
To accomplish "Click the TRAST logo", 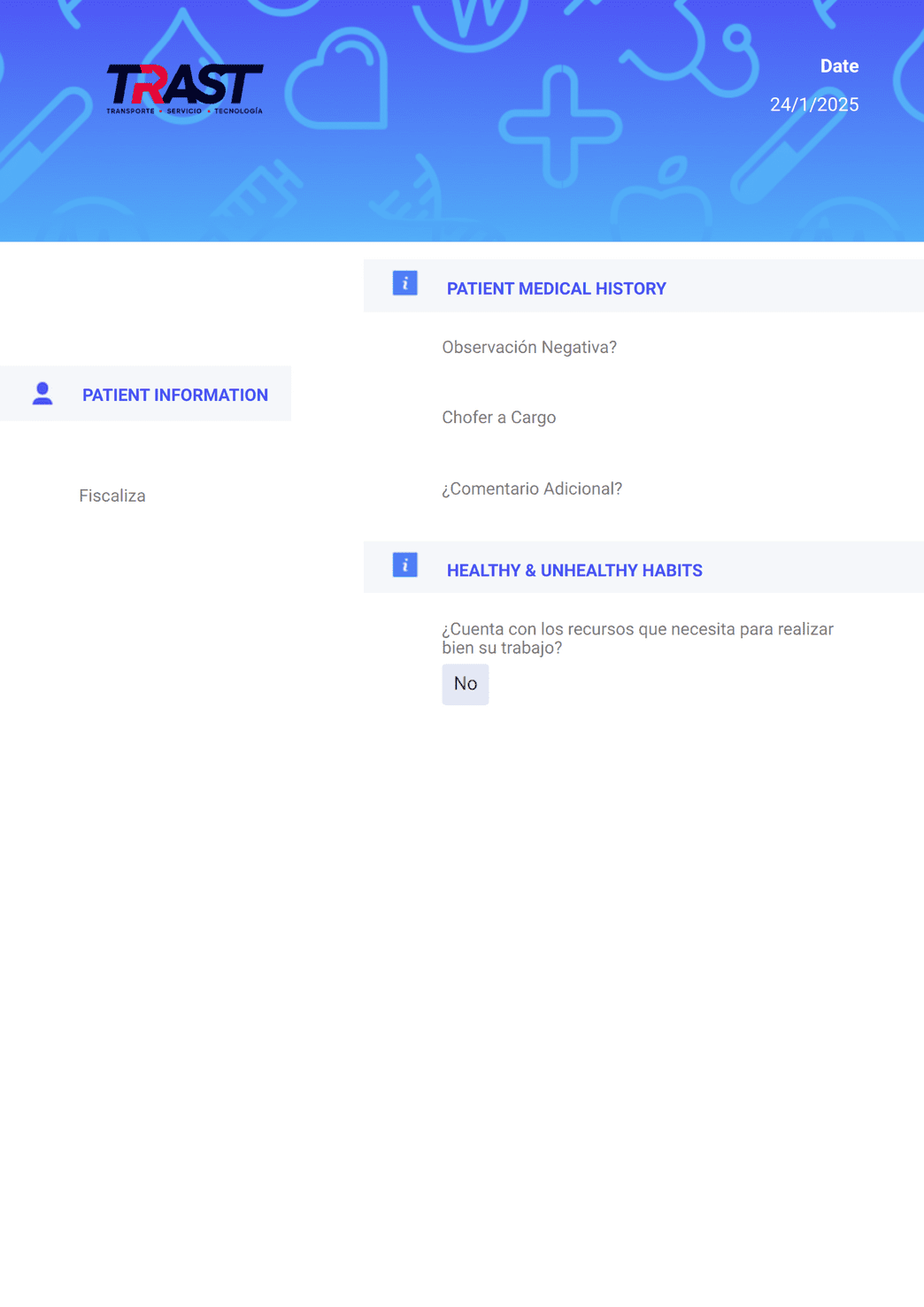I will tap(184, 88).
